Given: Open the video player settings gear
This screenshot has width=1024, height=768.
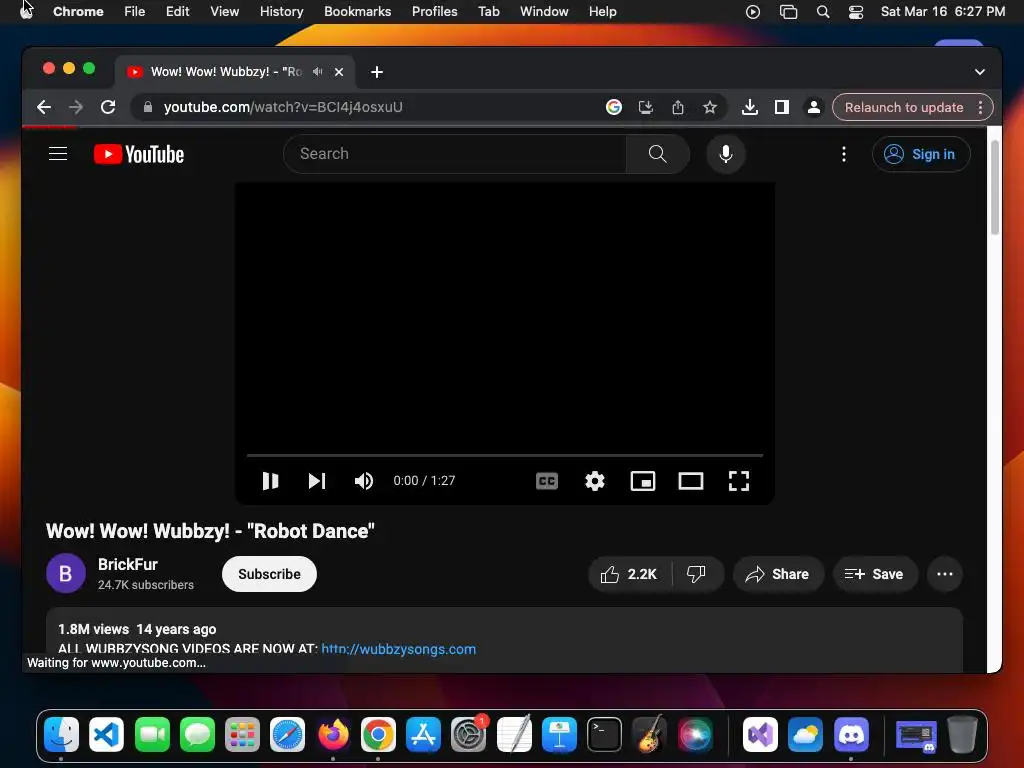Looking at the screenshot, I should point(594,481).
